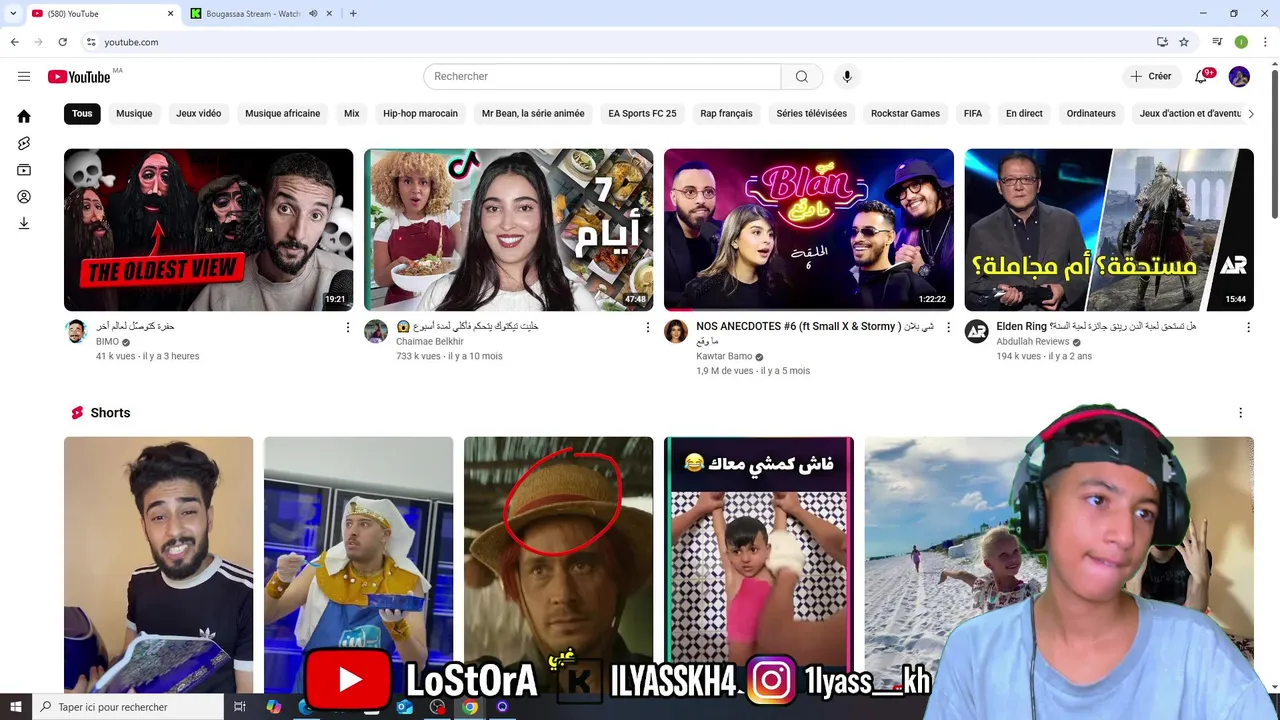Open Chrome media controls icon
This screenshot has width=1280, height=720.
pos(1217,42)
